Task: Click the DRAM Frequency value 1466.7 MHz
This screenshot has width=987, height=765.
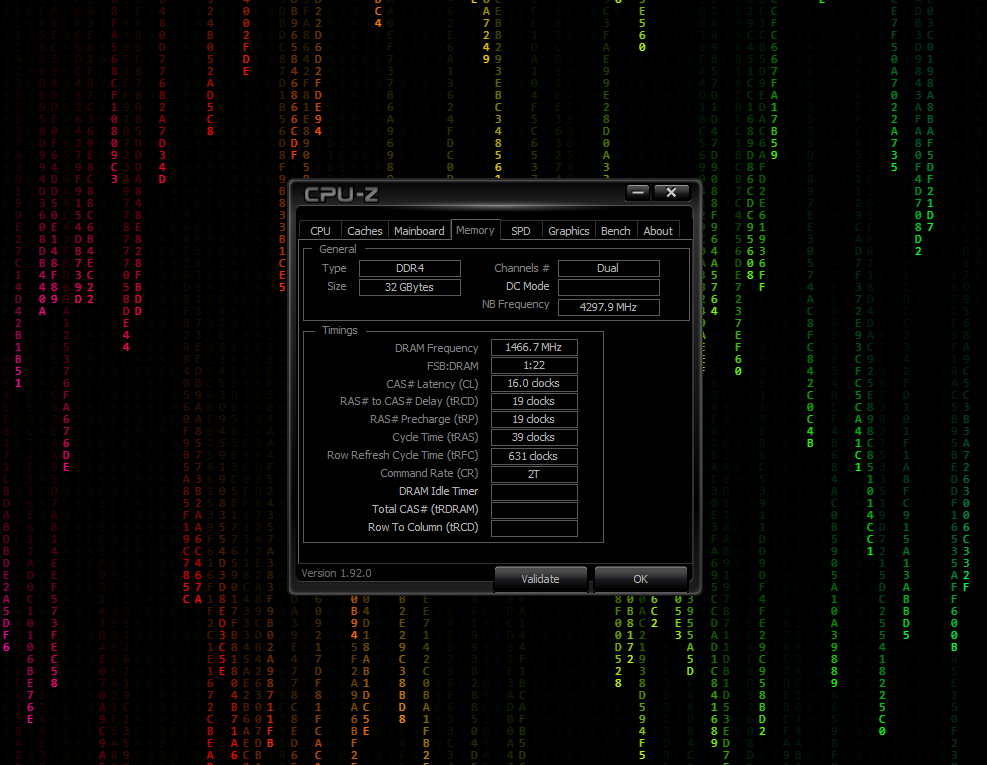Action: click(x=534, y=348)
